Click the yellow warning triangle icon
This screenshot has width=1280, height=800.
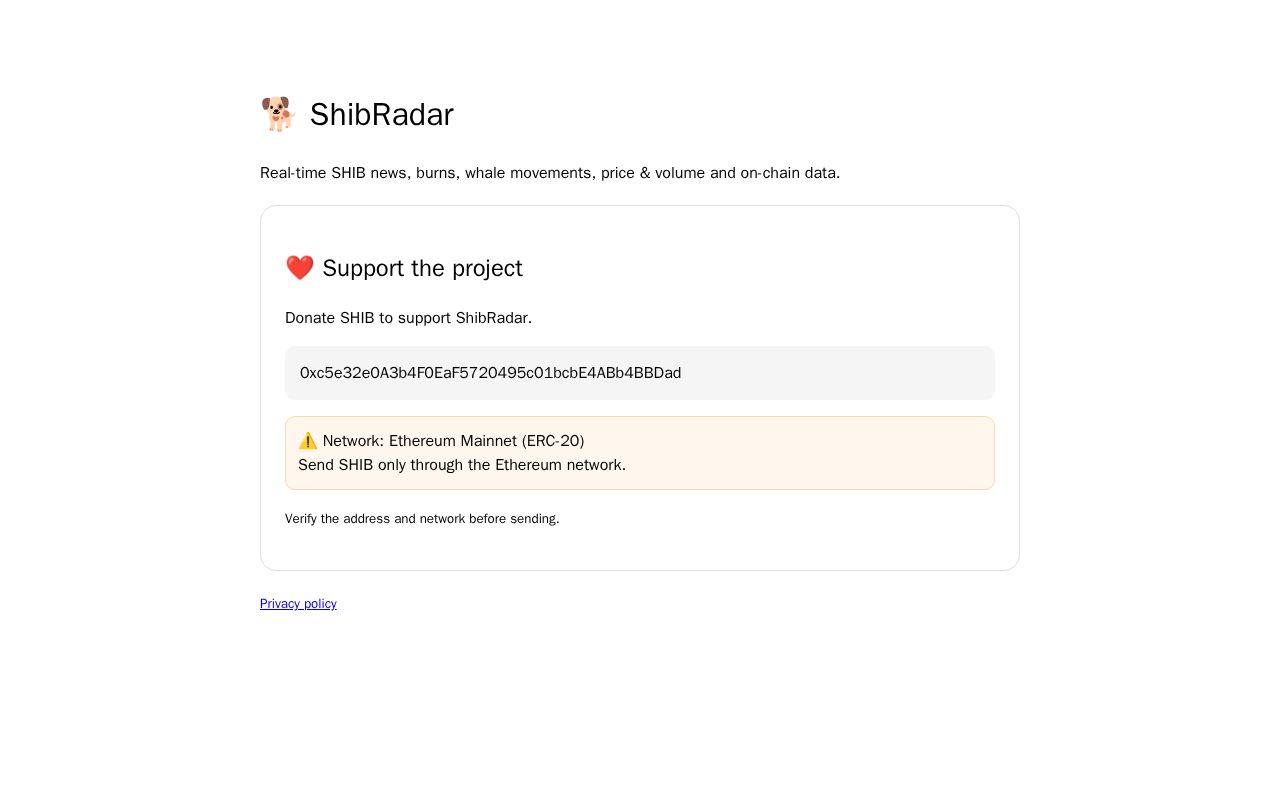(x=308, y=441)
